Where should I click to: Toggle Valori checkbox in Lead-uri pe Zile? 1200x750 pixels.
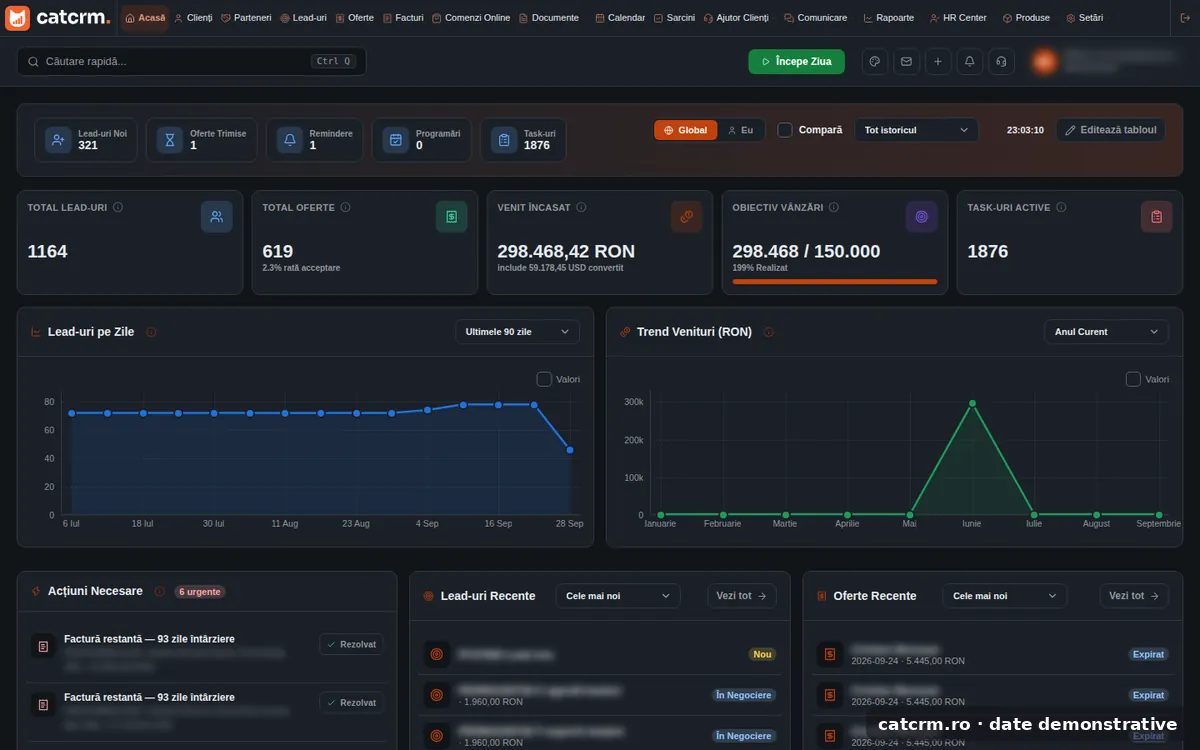[x=544, y=379]
